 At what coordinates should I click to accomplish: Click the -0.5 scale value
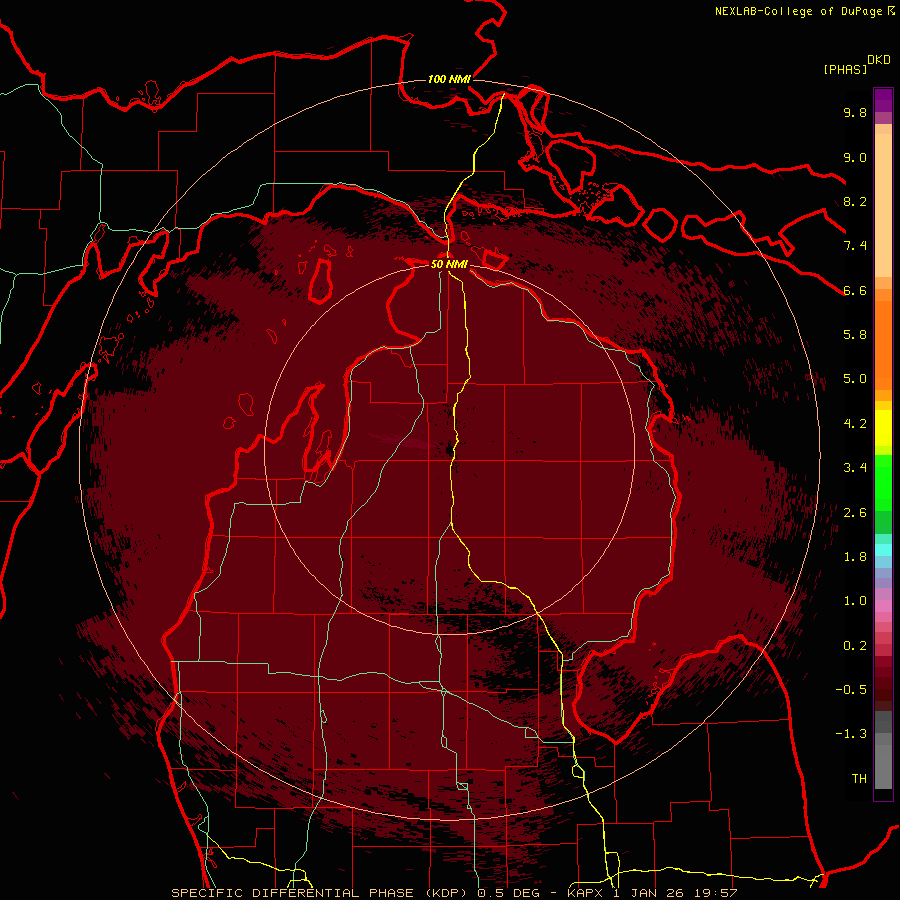[851, 690]
